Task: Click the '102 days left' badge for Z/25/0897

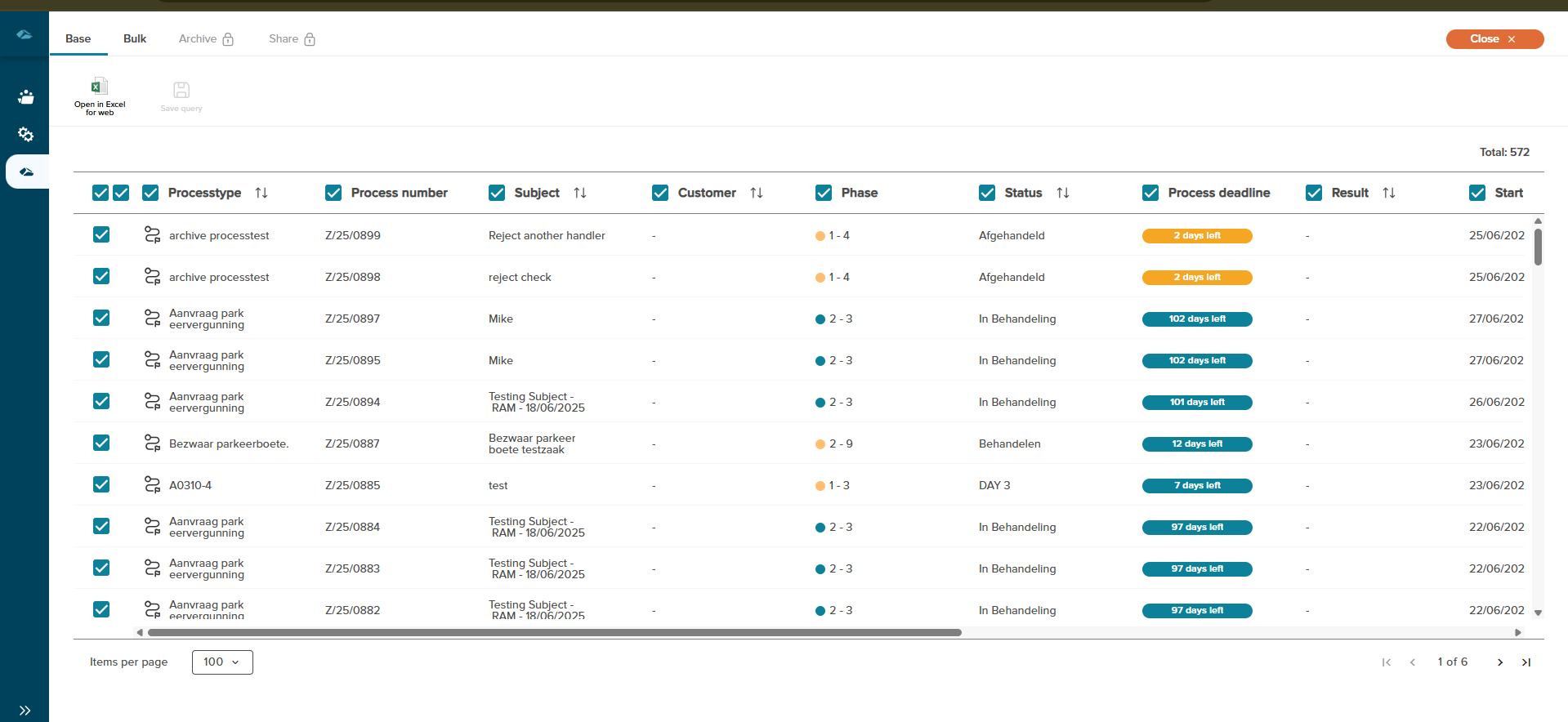Action: point(1197,319)
